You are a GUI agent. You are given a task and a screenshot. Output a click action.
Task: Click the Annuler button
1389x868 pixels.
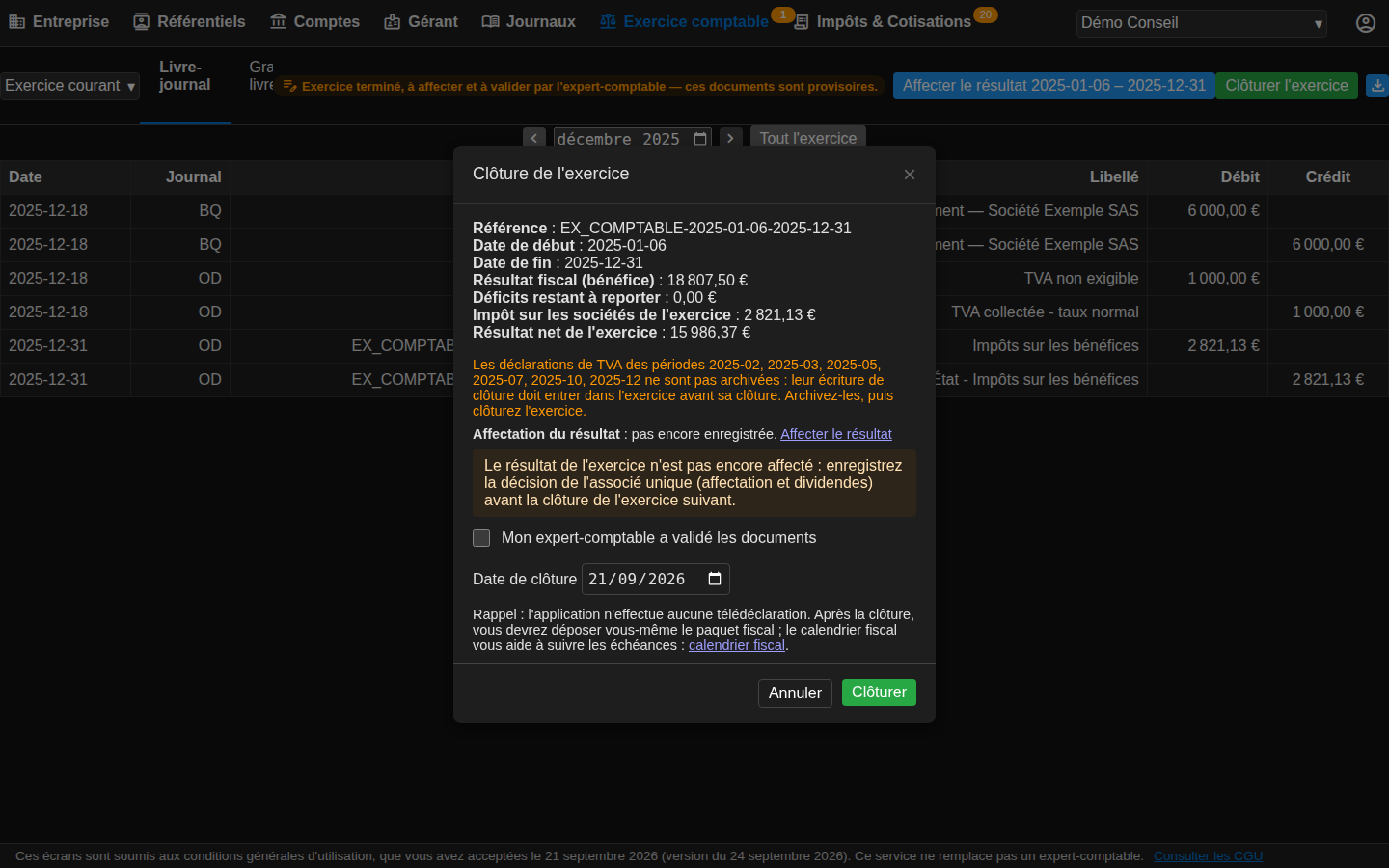(795, 693)
